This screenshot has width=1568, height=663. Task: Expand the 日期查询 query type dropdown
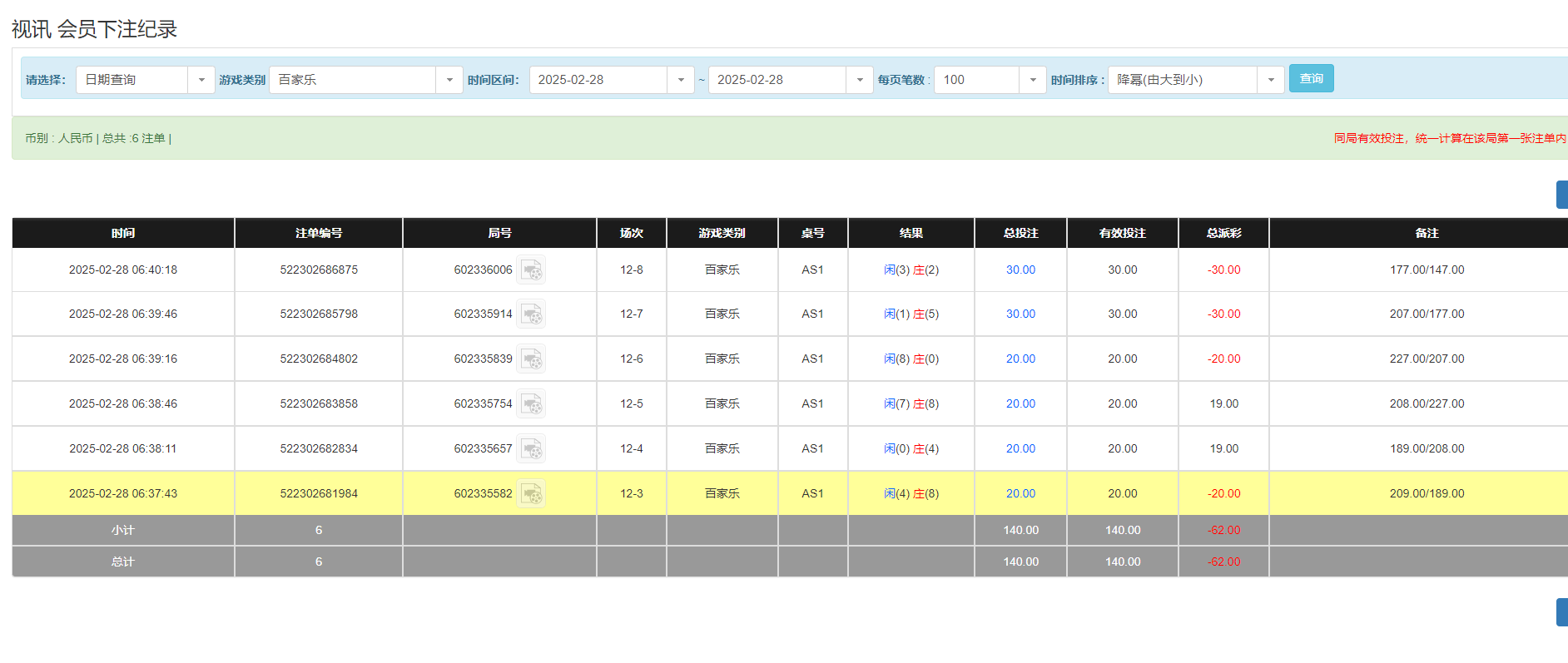click(x=201, y=80)
